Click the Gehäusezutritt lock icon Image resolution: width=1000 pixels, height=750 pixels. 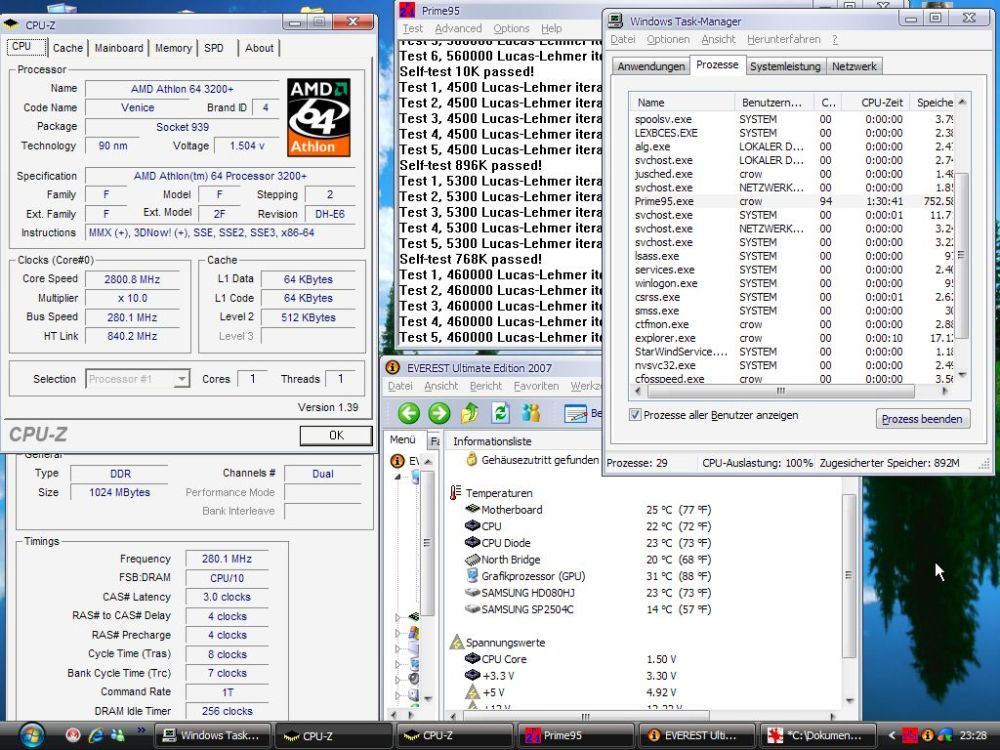(x=471, y=459)
